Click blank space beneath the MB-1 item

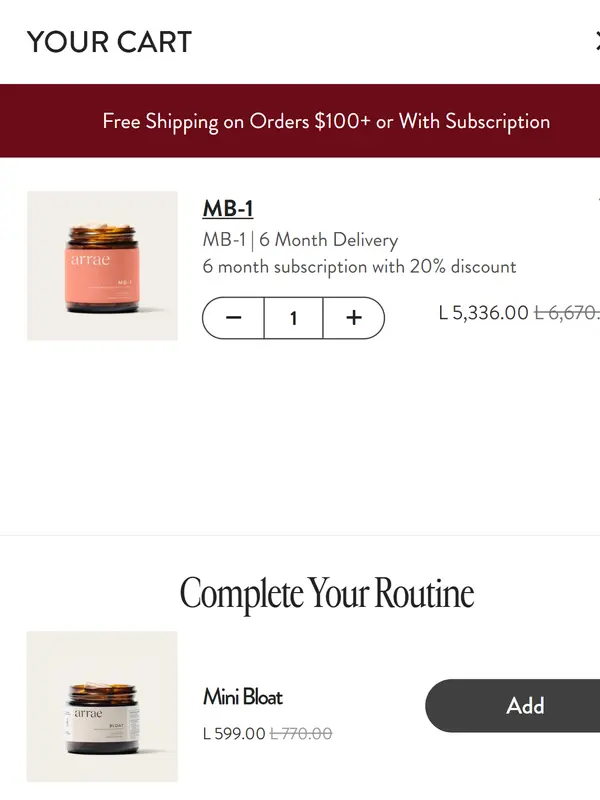[300, 439]
